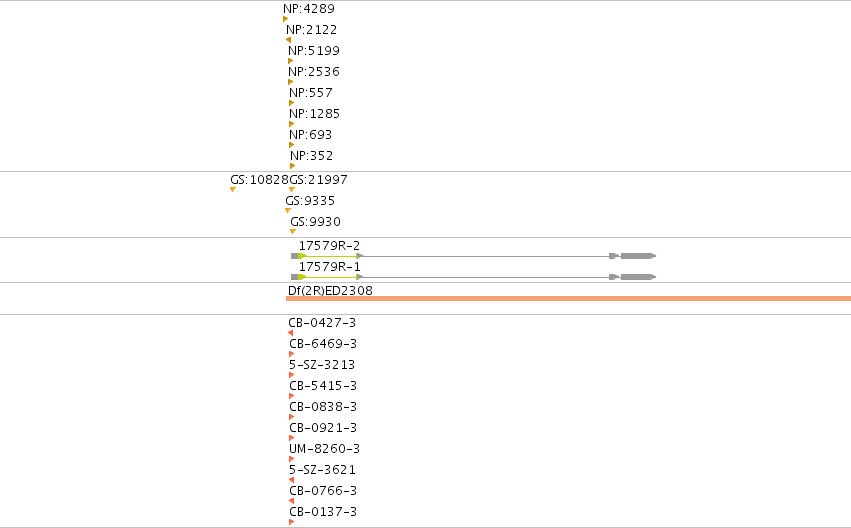Click the down-triangle marker under GS:9335
Screen dimensions: 851x528
pyautogui.click(x=288, y=211)
